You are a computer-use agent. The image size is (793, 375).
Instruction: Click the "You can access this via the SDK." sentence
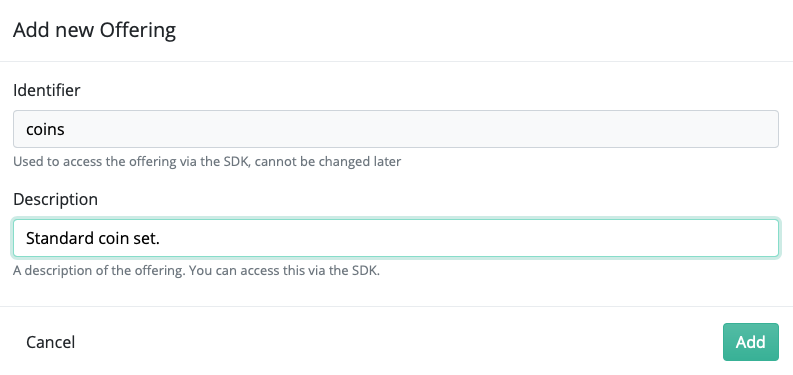click(284, 271)
